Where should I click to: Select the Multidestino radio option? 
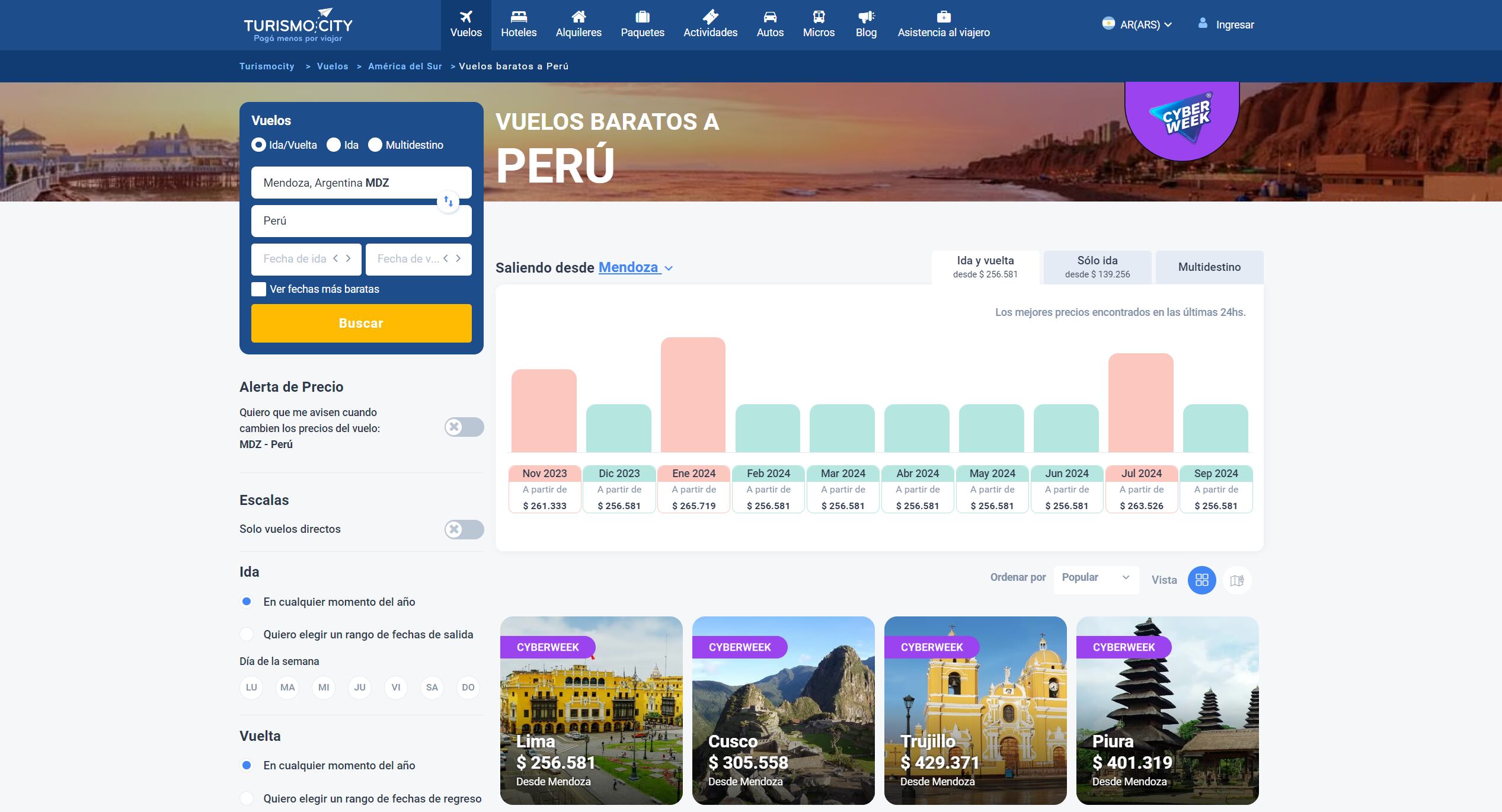pos(375,145)
